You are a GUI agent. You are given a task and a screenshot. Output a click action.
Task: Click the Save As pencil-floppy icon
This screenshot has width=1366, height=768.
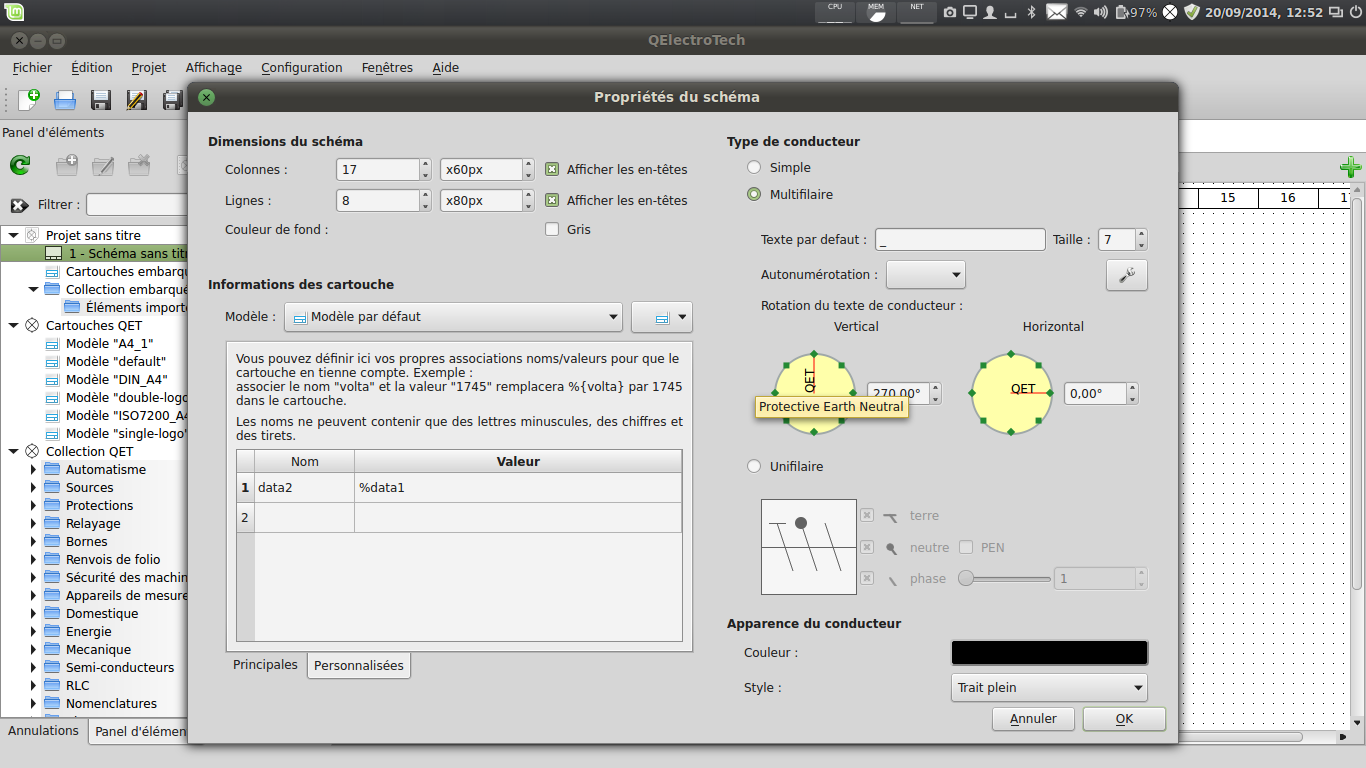point(137,99)
